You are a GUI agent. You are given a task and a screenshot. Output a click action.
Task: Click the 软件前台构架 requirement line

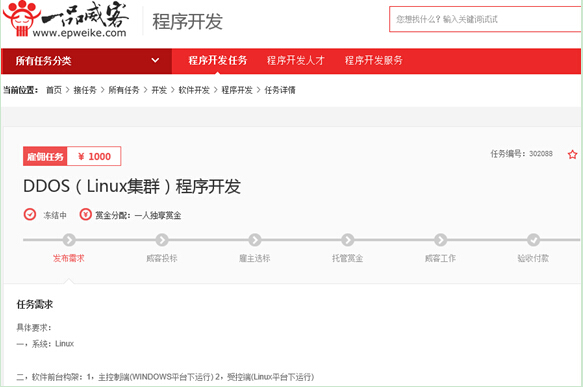tap(165, 377)
